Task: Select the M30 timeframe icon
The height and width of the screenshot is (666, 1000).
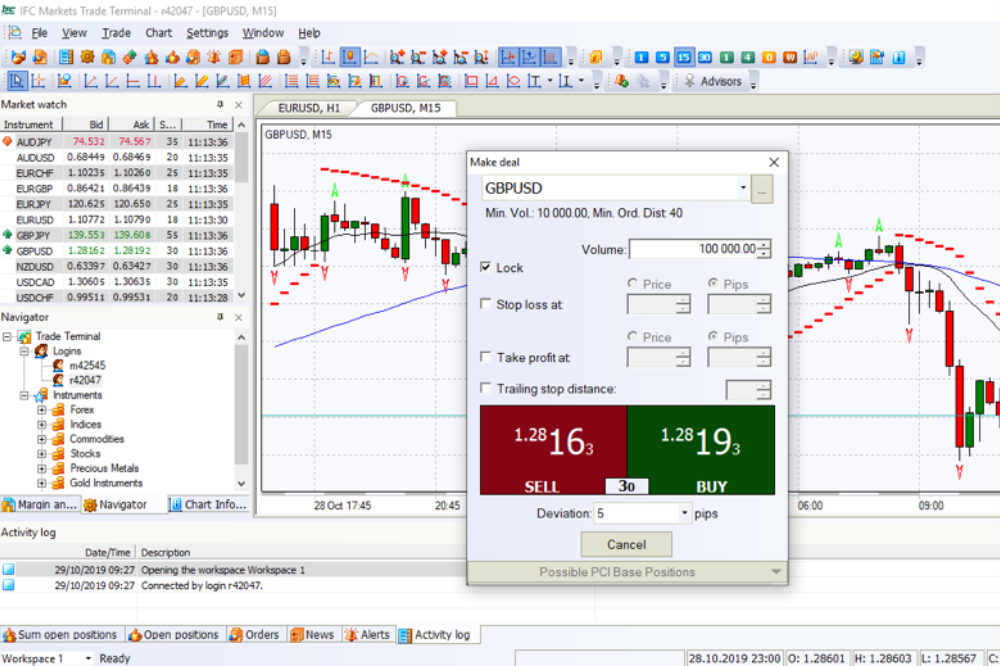Action: [x=705, y=57]
